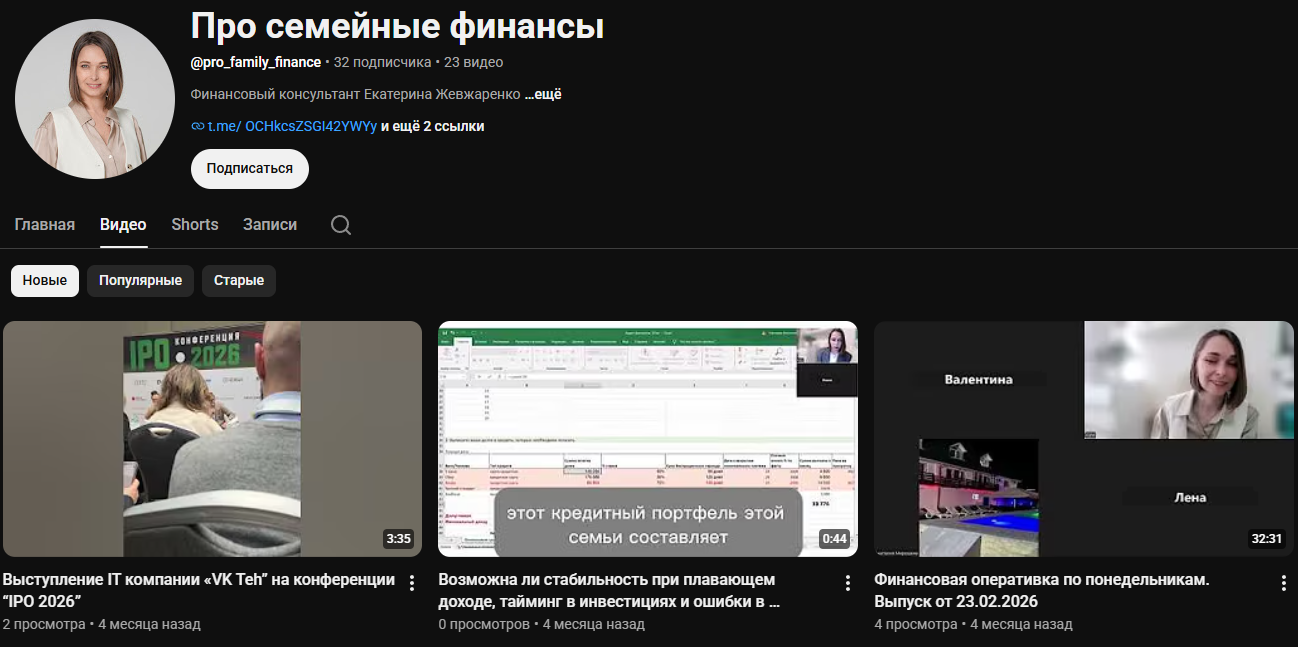
Task: Click the 0 просмотров • 4 месяца назад line
Action: pos(542,624)
